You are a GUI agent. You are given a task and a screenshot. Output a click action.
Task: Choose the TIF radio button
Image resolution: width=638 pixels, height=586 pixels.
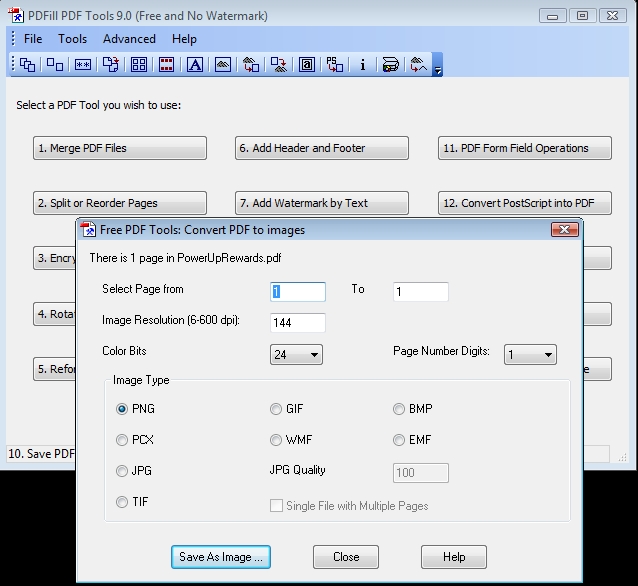click(122, 502)
